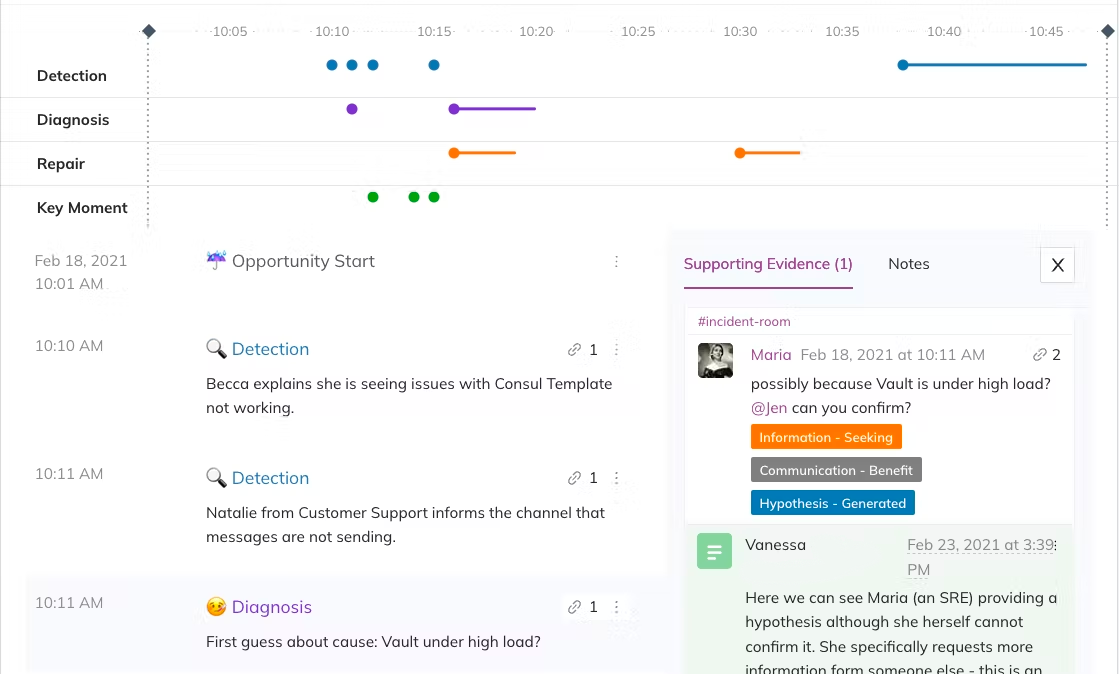The height and width of the screenshot is (674, 1119).
Task: Click the Information - Seeking tag
Action: [x=826, y=437]
